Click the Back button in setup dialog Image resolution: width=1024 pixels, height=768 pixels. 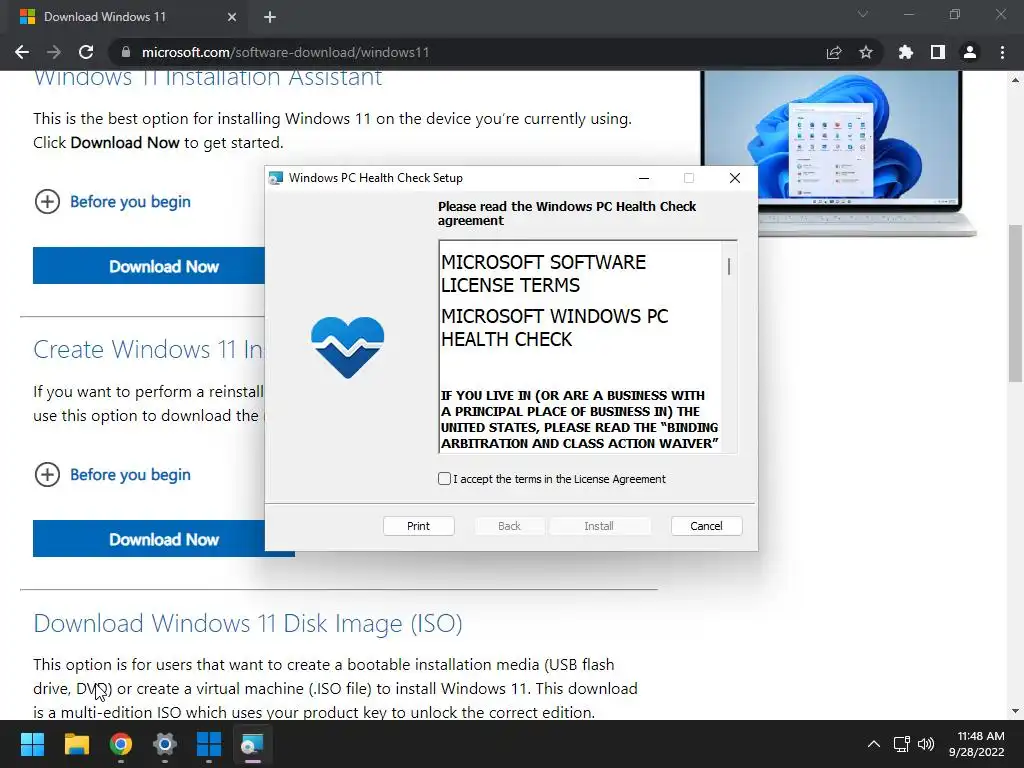click(509, 526)
